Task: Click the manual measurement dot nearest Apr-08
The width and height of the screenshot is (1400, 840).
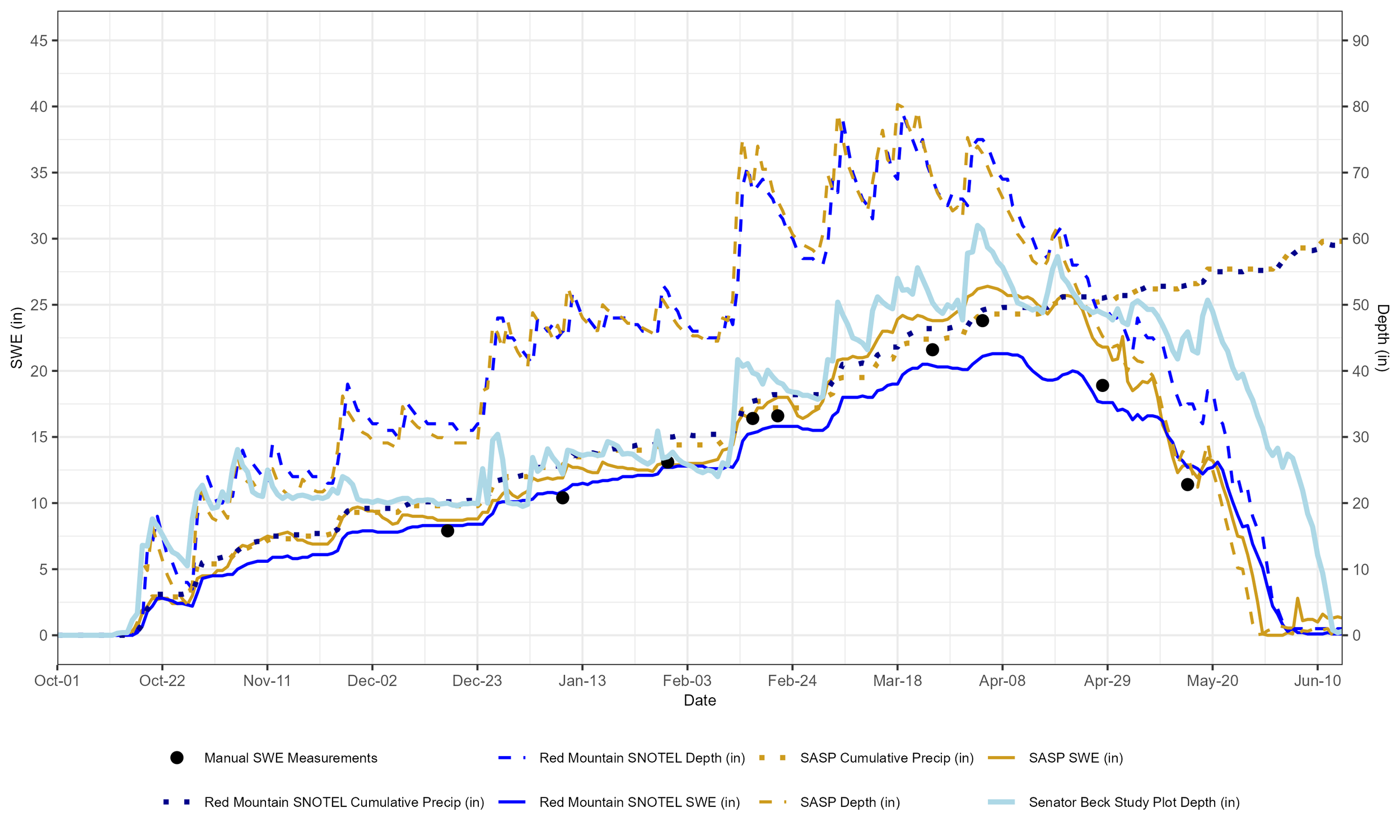Action: [982, 320]
